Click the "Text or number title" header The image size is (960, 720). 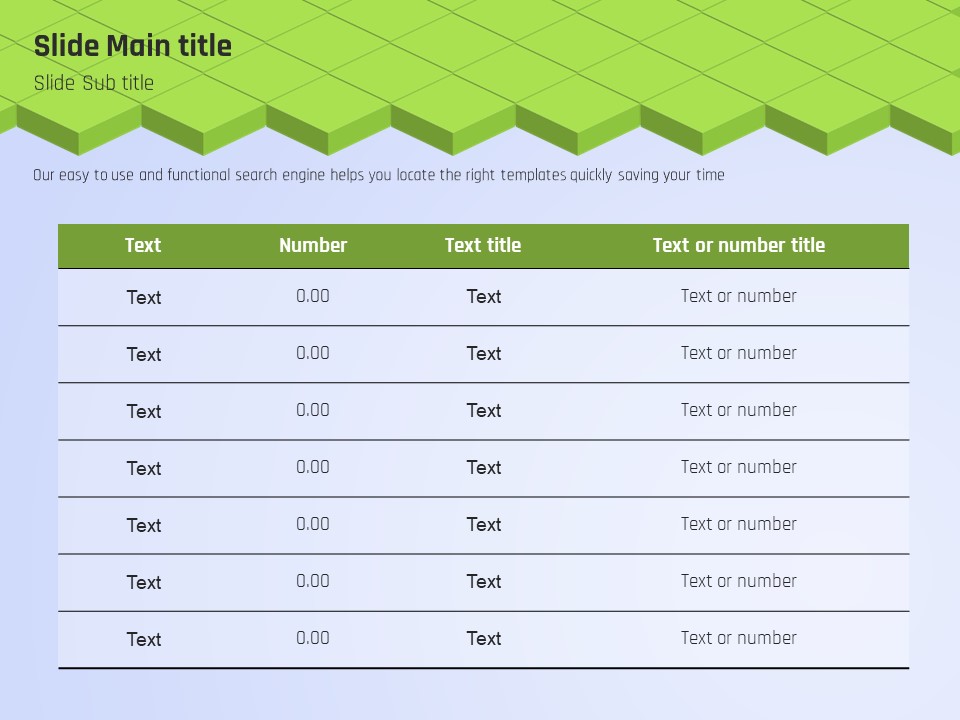(x=739, y=245)
